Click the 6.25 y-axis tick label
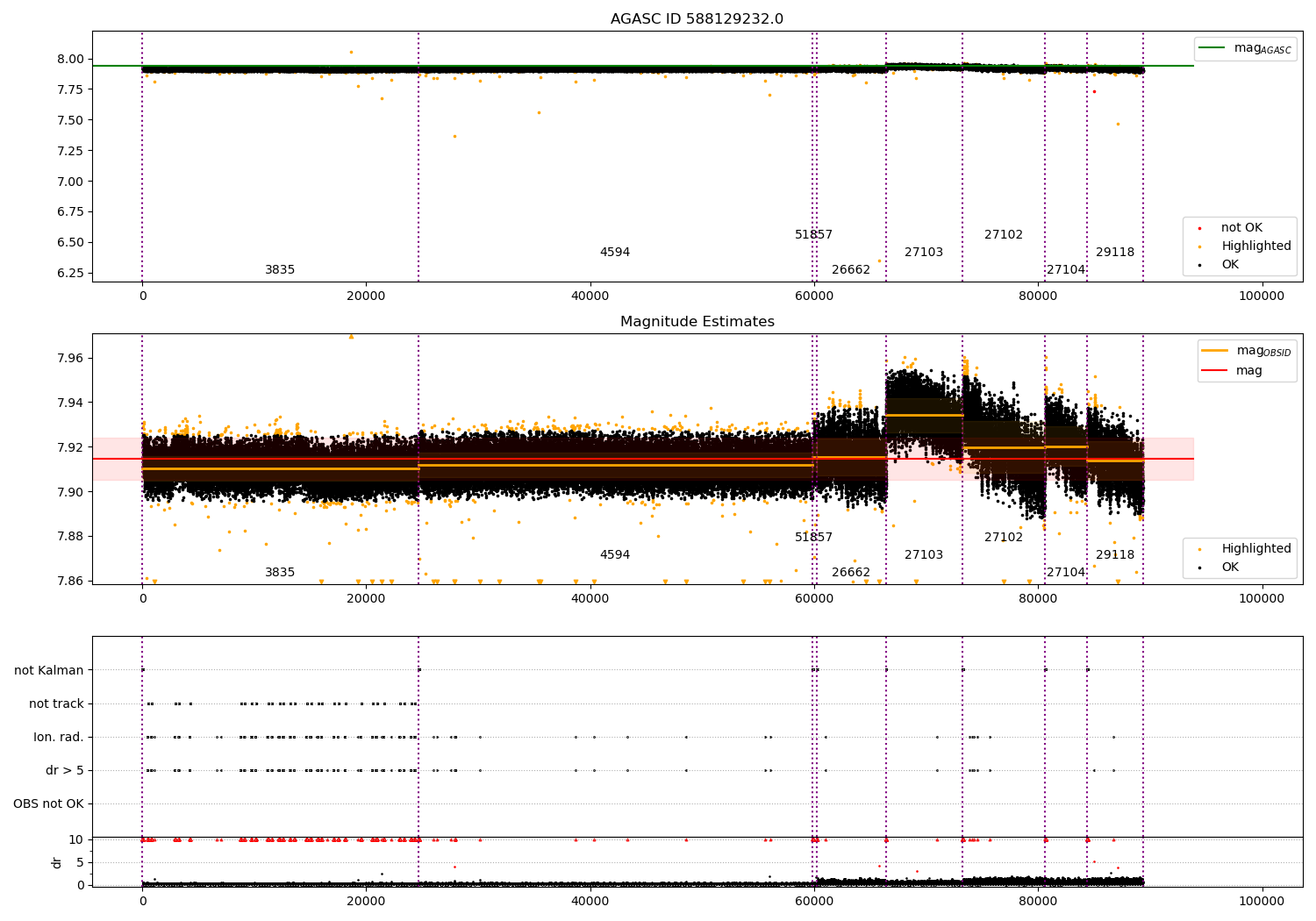This screenshot has width=1316, height=921. coord(71,274)
